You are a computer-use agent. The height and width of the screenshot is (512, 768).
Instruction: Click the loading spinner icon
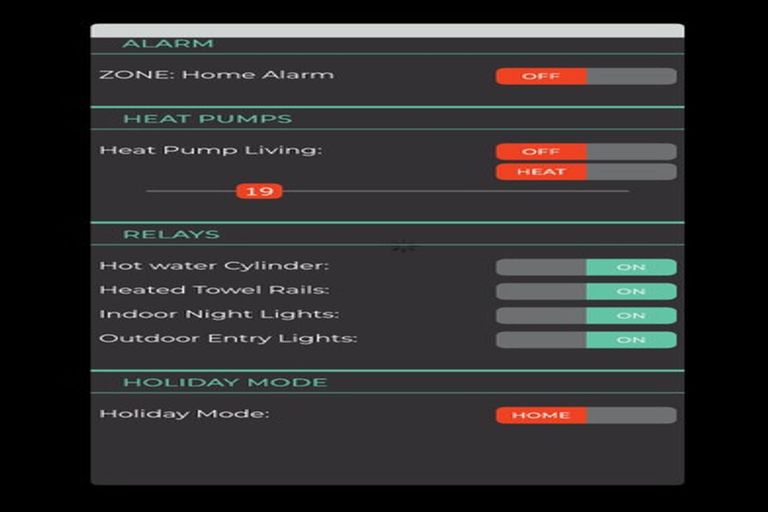point(403,246)
